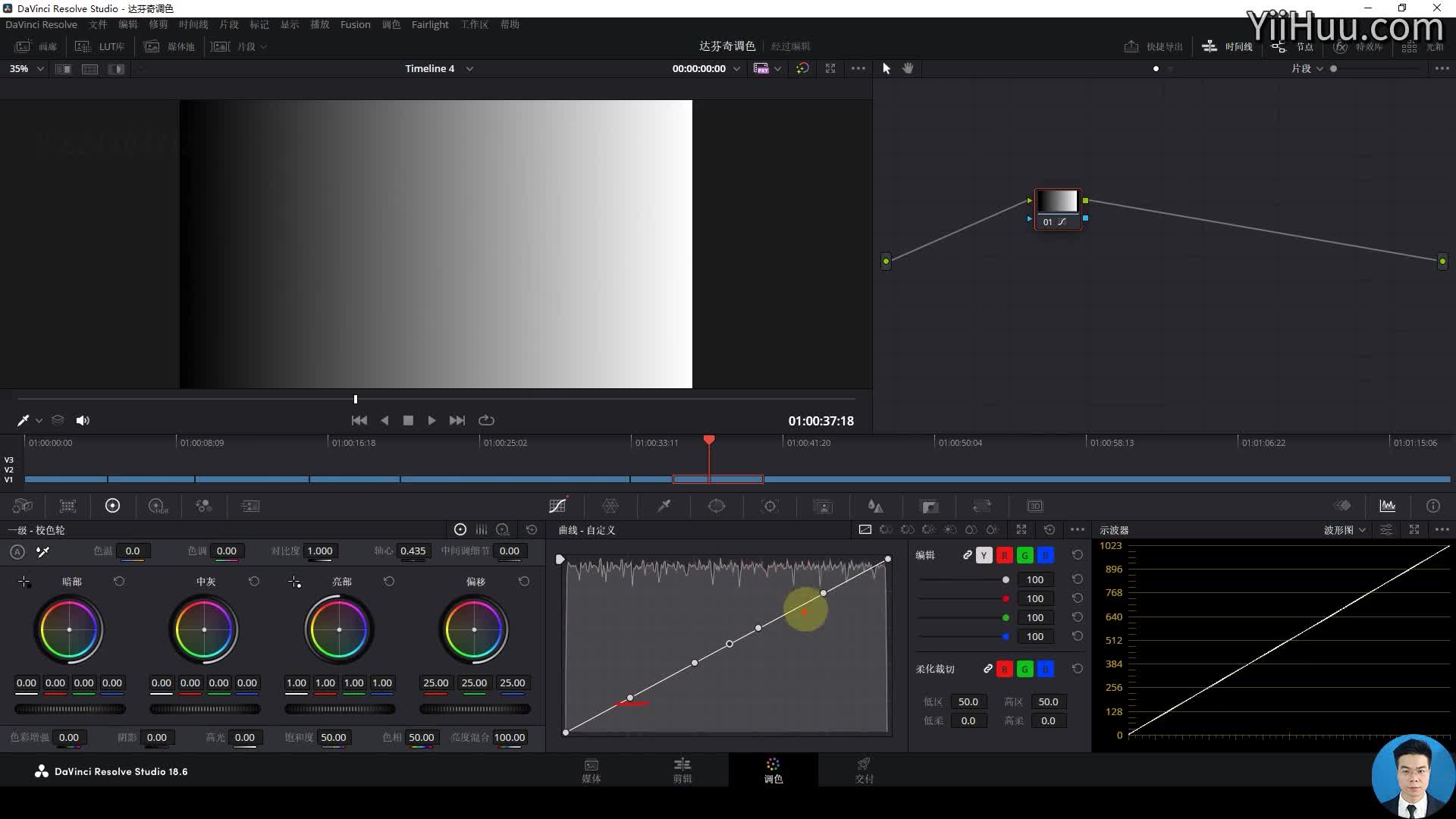Open the Tracker palette
The width and height of the screenshot is (1456, 819).
tap(770, 506)
